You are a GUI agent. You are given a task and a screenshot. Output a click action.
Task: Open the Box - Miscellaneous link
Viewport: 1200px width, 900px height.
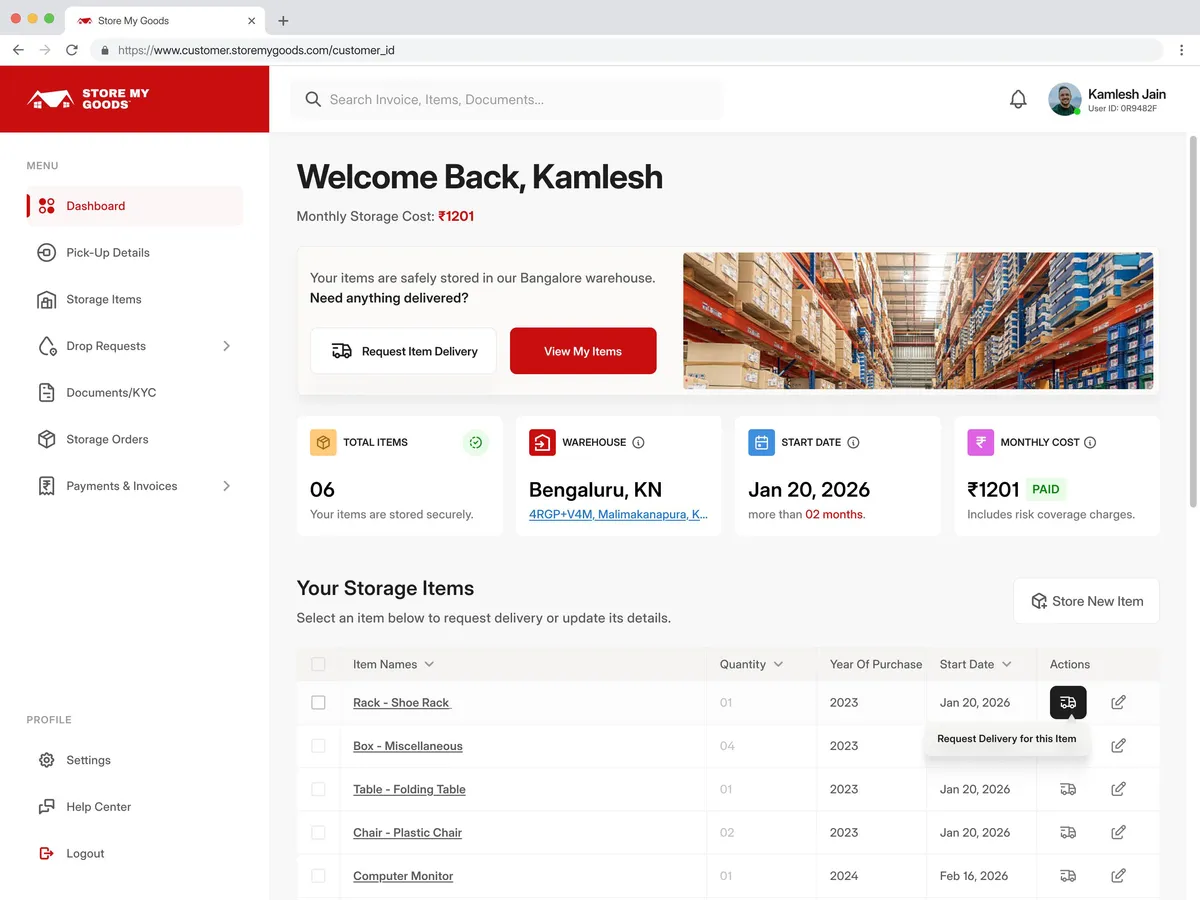point(408,745)
